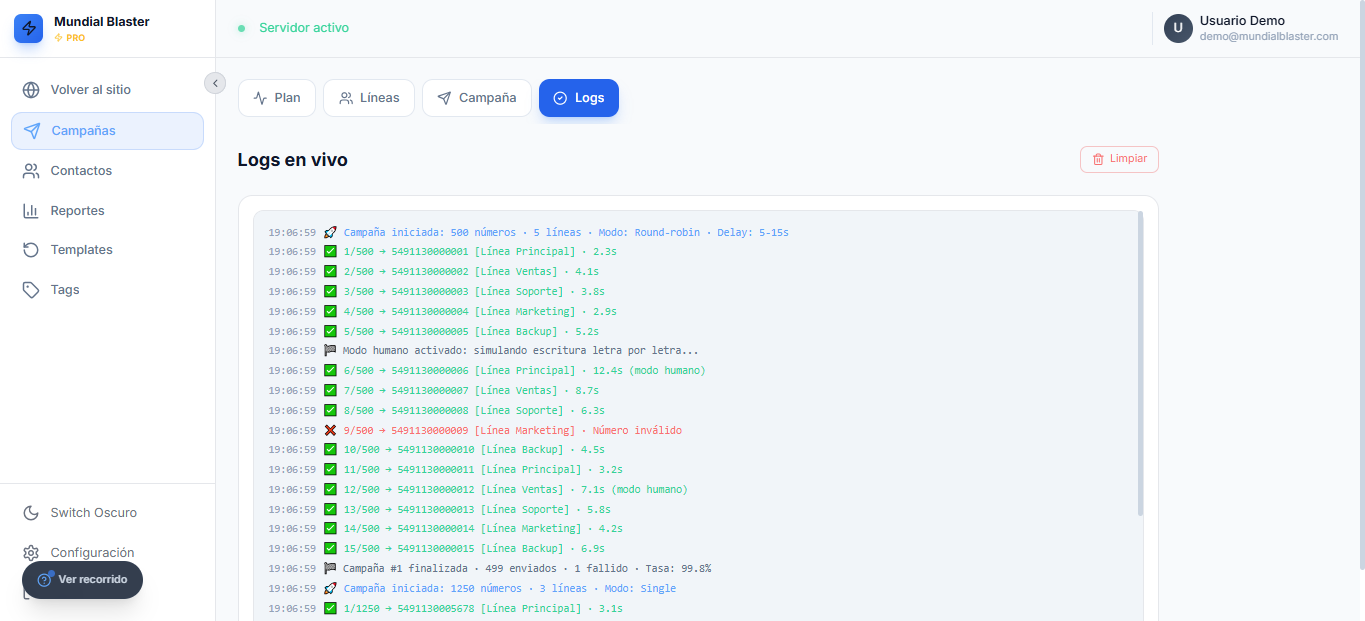Start the Ver recorrido tour
Image resolution: width=1365 pixels, height=621 pixels.
(82, 580)
